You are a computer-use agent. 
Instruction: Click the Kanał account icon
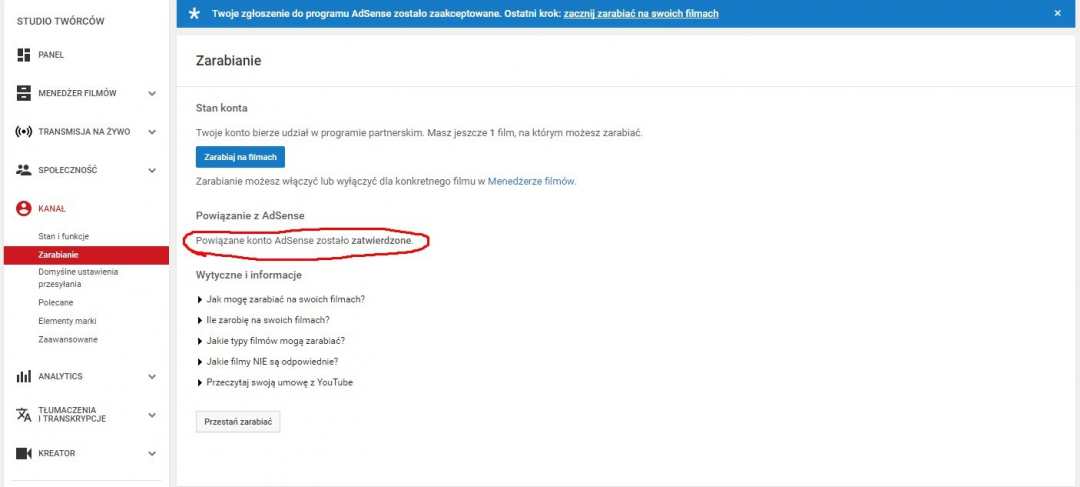point(24,208)
